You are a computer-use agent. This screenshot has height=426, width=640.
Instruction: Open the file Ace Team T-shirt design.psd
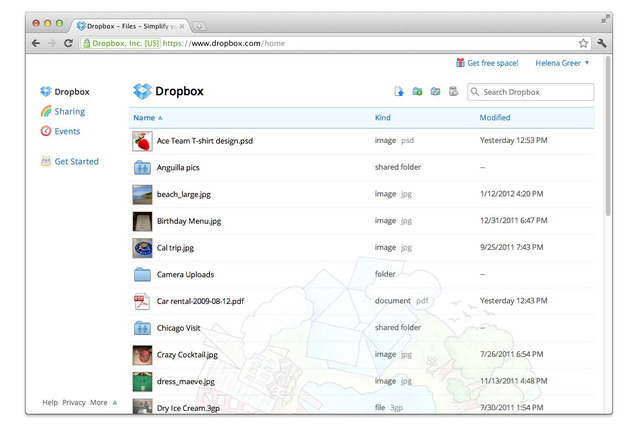205,141
